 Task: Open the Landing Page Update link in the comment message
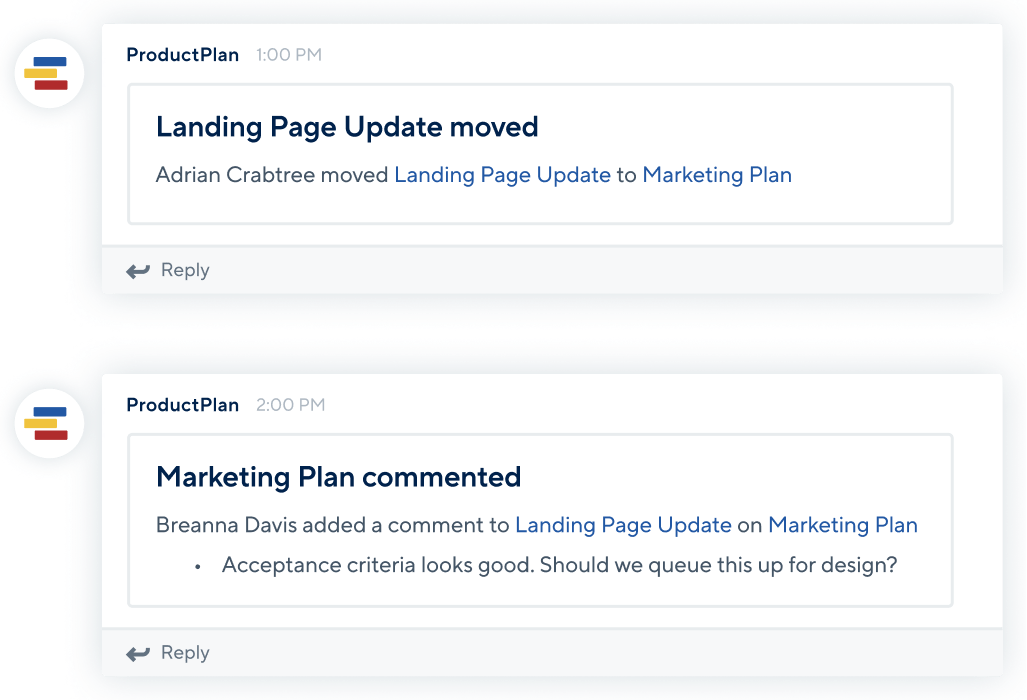(x=623, y=525)
